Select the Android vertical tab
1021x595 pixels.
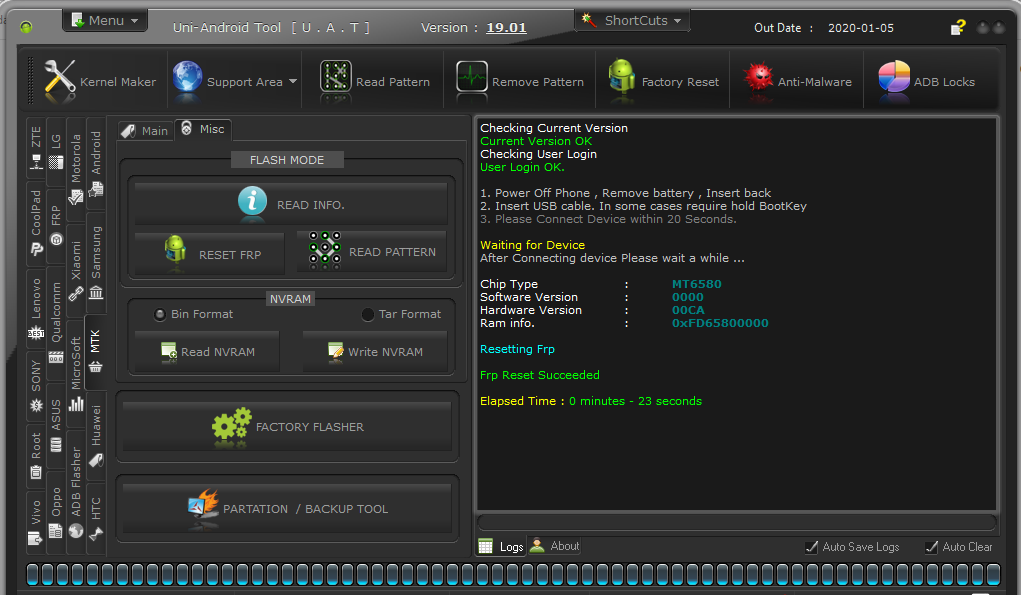pos(96,164)
